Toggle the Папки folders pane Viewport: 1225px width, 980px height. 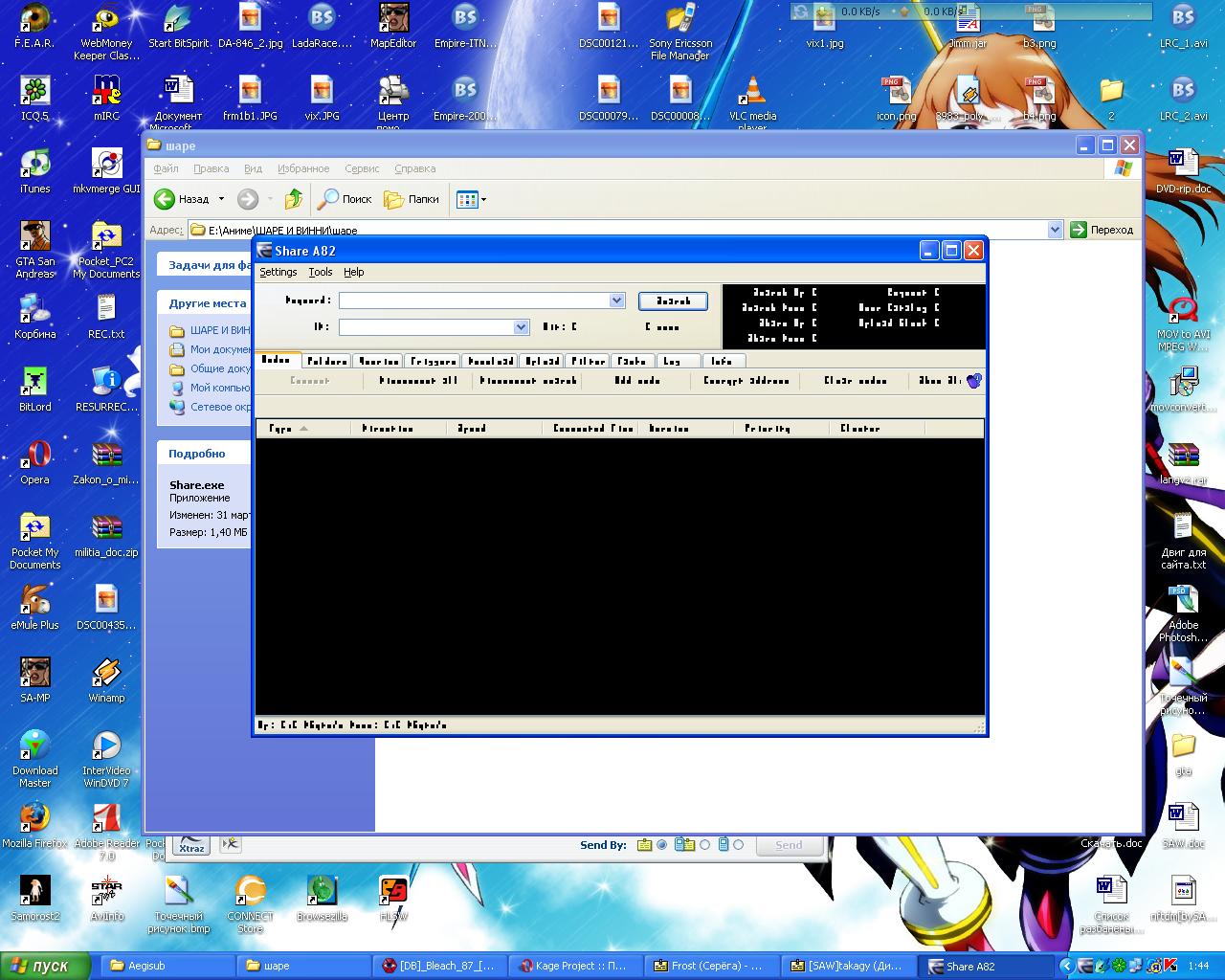(412, 199)
